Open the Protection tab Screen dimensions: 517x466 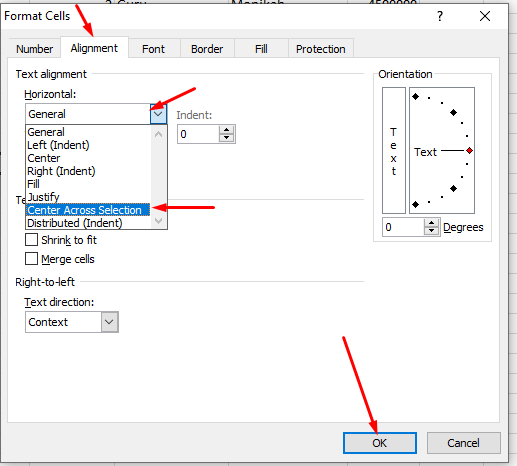point(321,49)
